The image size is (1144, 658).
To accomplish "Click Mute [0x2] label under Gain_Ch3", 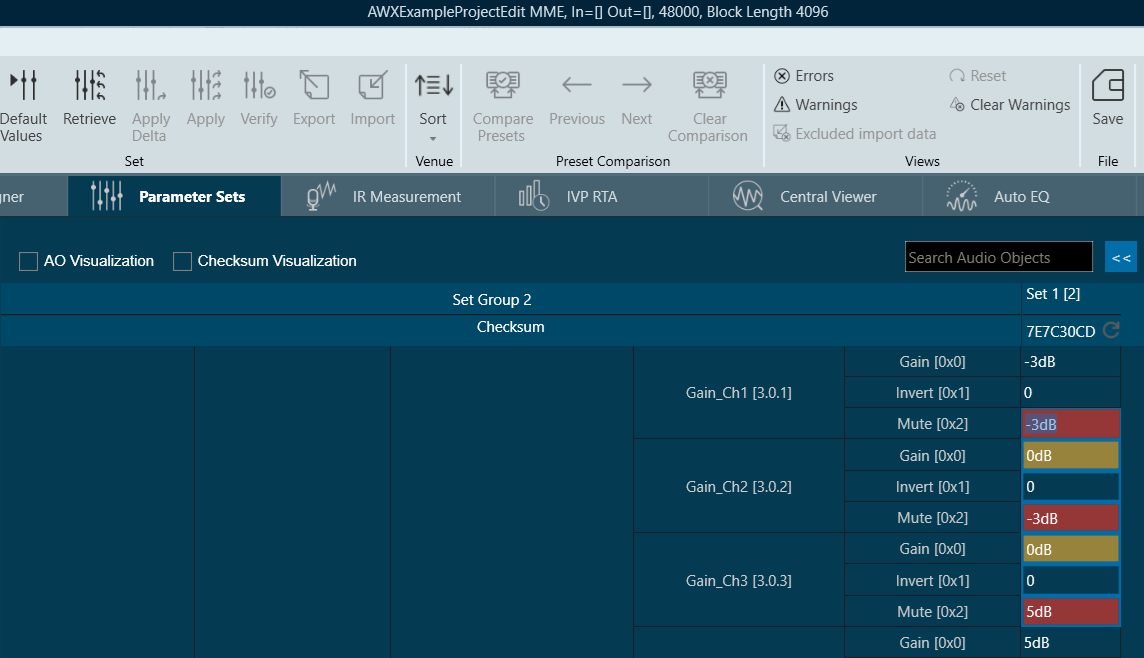I will pos(932,611).
